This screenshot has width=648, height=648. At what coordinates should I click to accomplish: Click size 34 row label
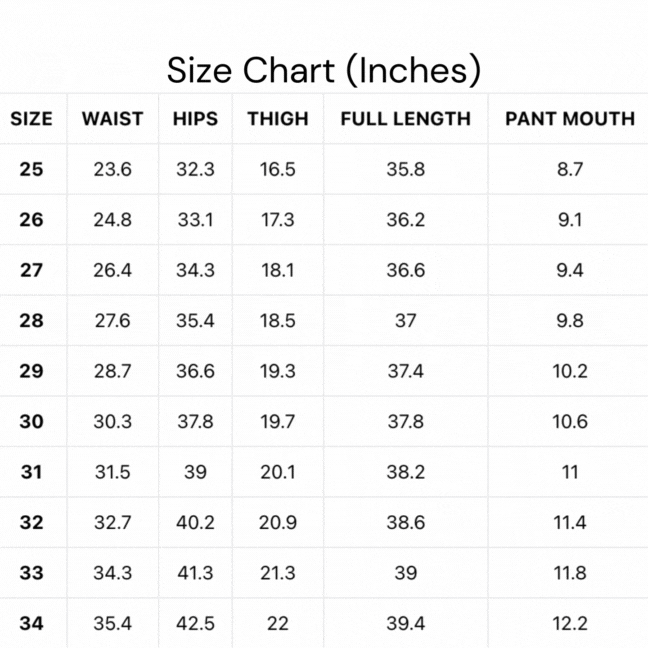31,624
